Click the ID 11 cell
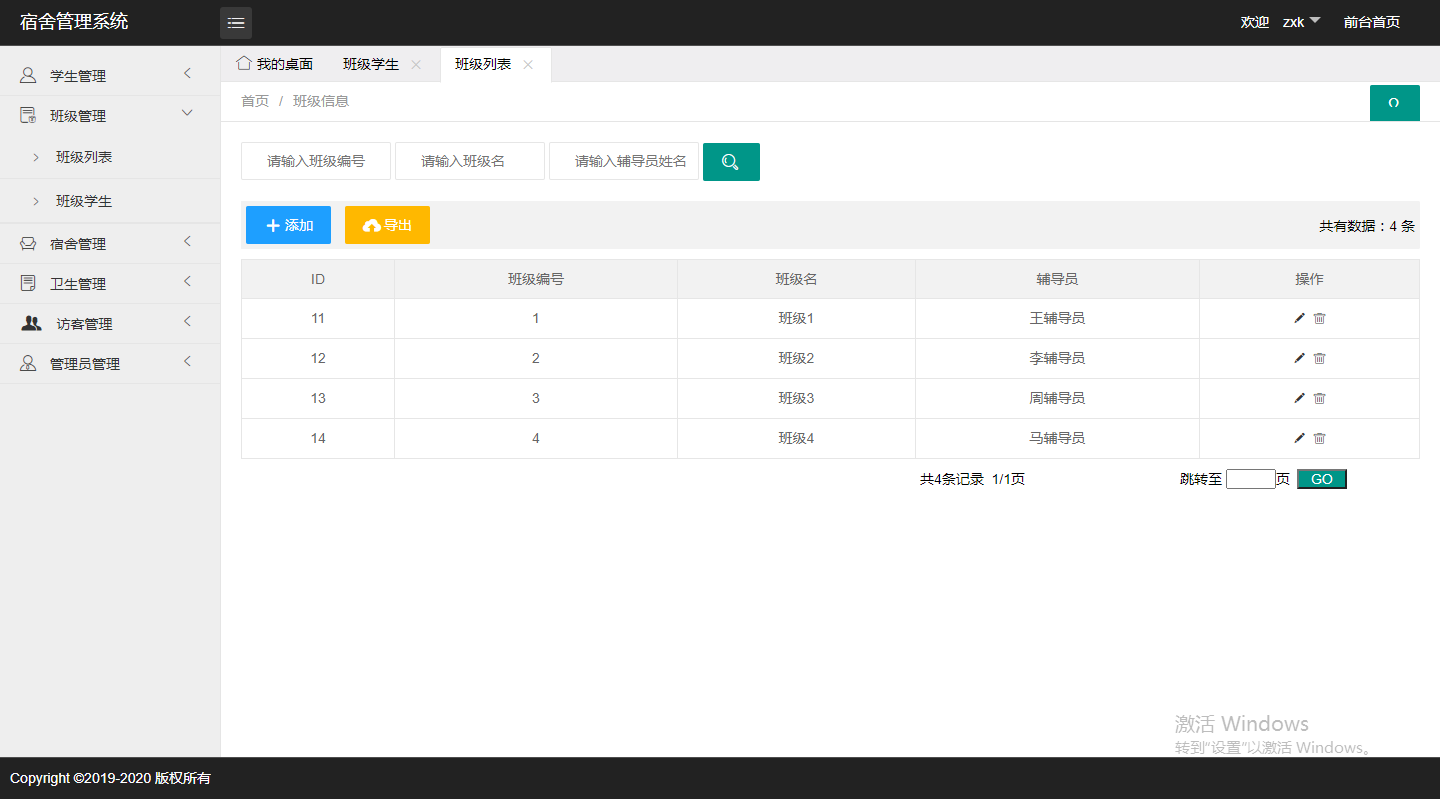The image size is (1440, 799). tap(318, 318)
